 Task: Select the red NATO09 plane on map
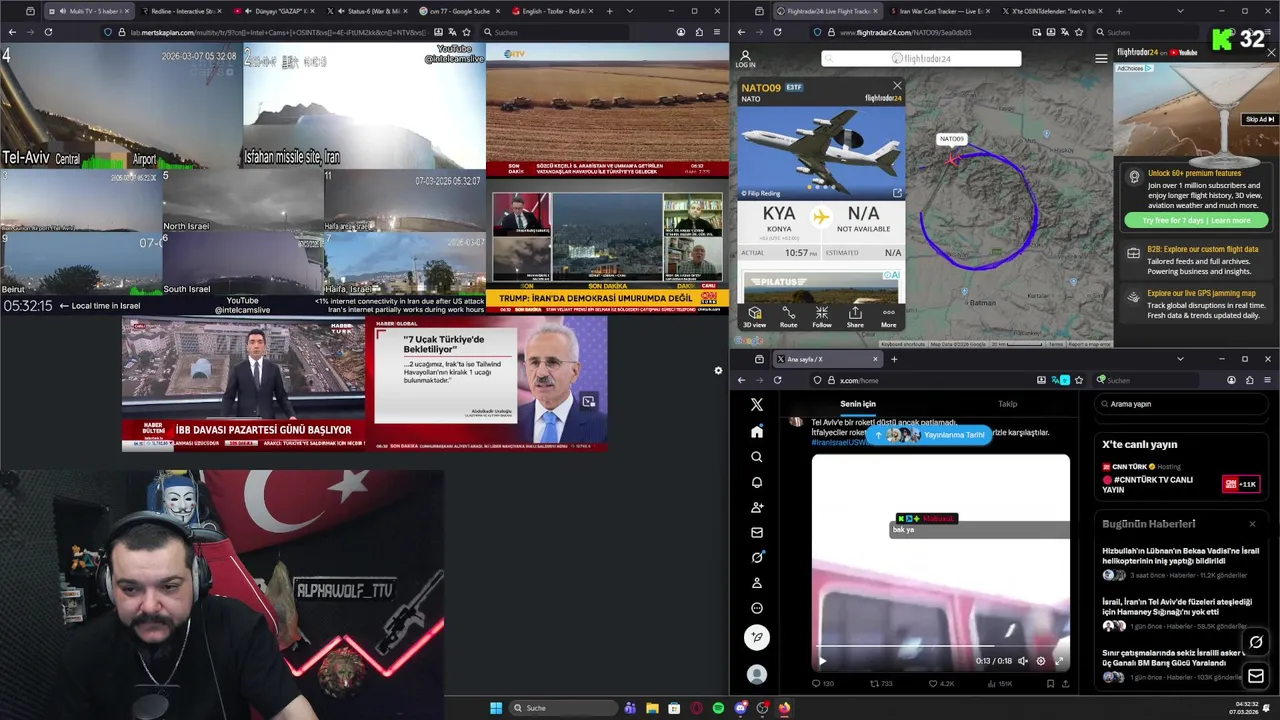[x=952, y=159]
